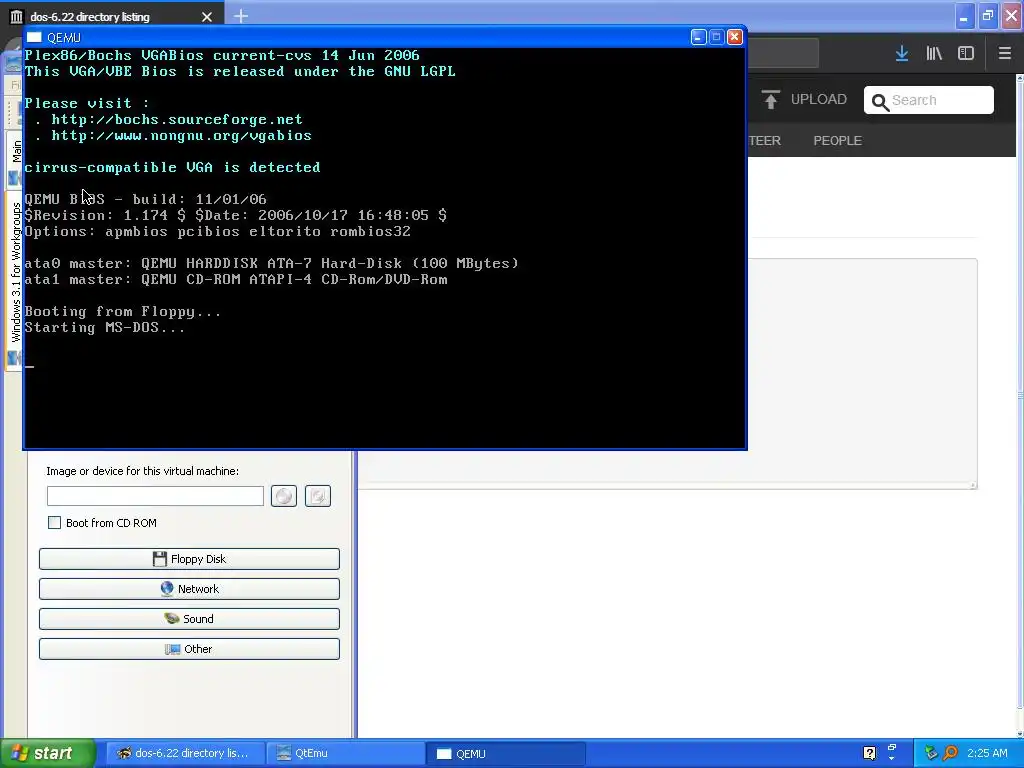Expand the Sound settings section
Viewport: 1024px width, 768px height.
[189, 619]
